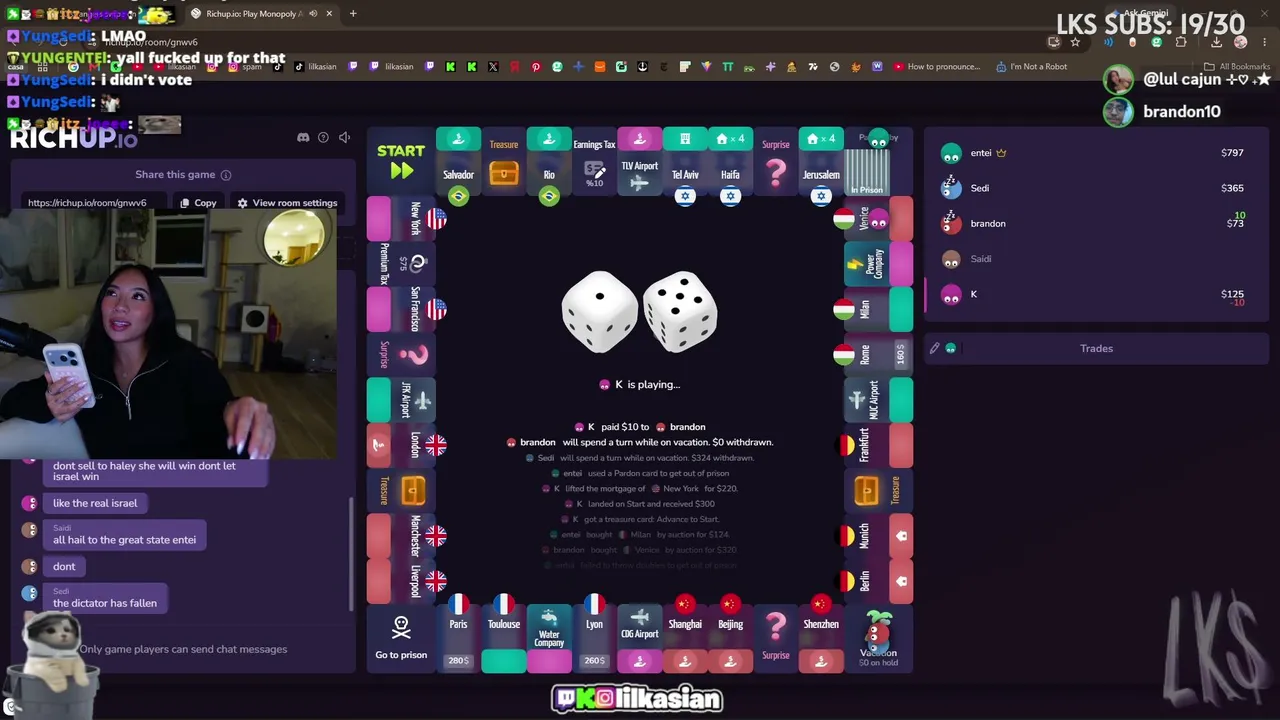
Task: Select the Salvador property tile
Action: (458, 162)
